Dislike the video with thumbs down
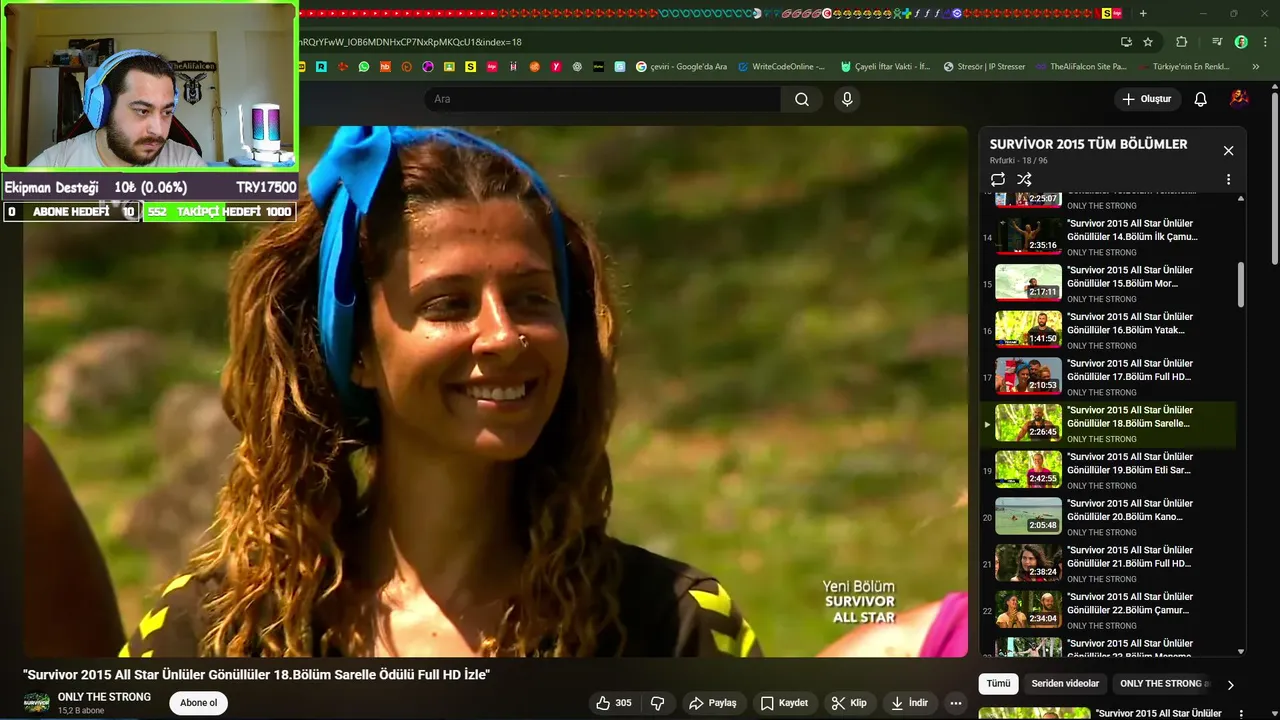The width and height of the screenshot is (1280, 720). [657, 703]
